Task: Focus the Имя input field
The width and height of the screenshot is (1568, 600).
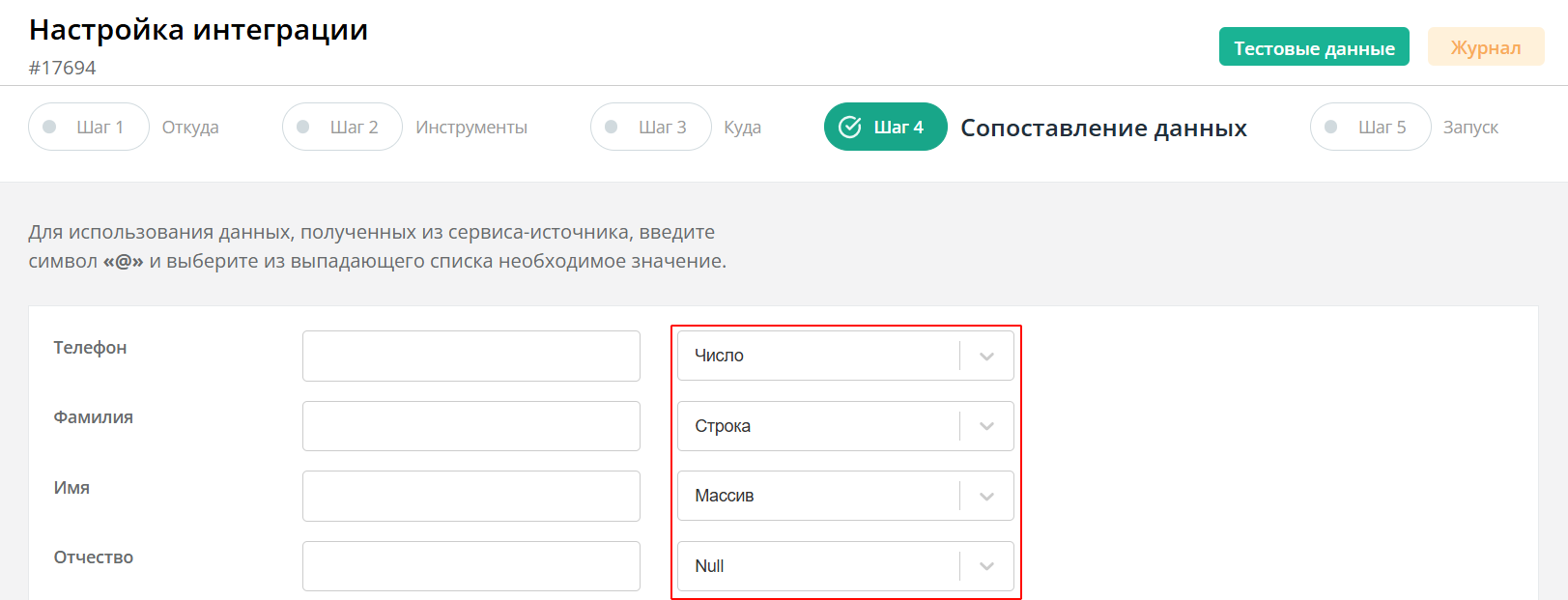Action: (x=471, y=496)
